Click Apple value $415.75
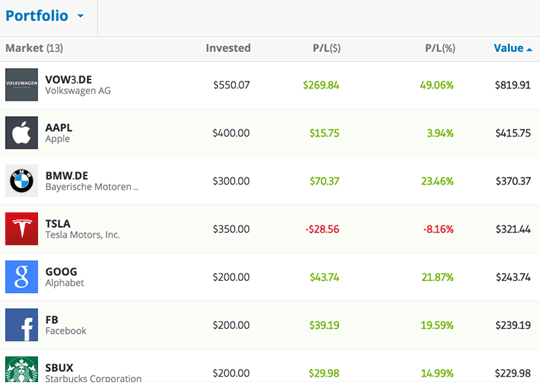The image size is (540, 383). 513,133
